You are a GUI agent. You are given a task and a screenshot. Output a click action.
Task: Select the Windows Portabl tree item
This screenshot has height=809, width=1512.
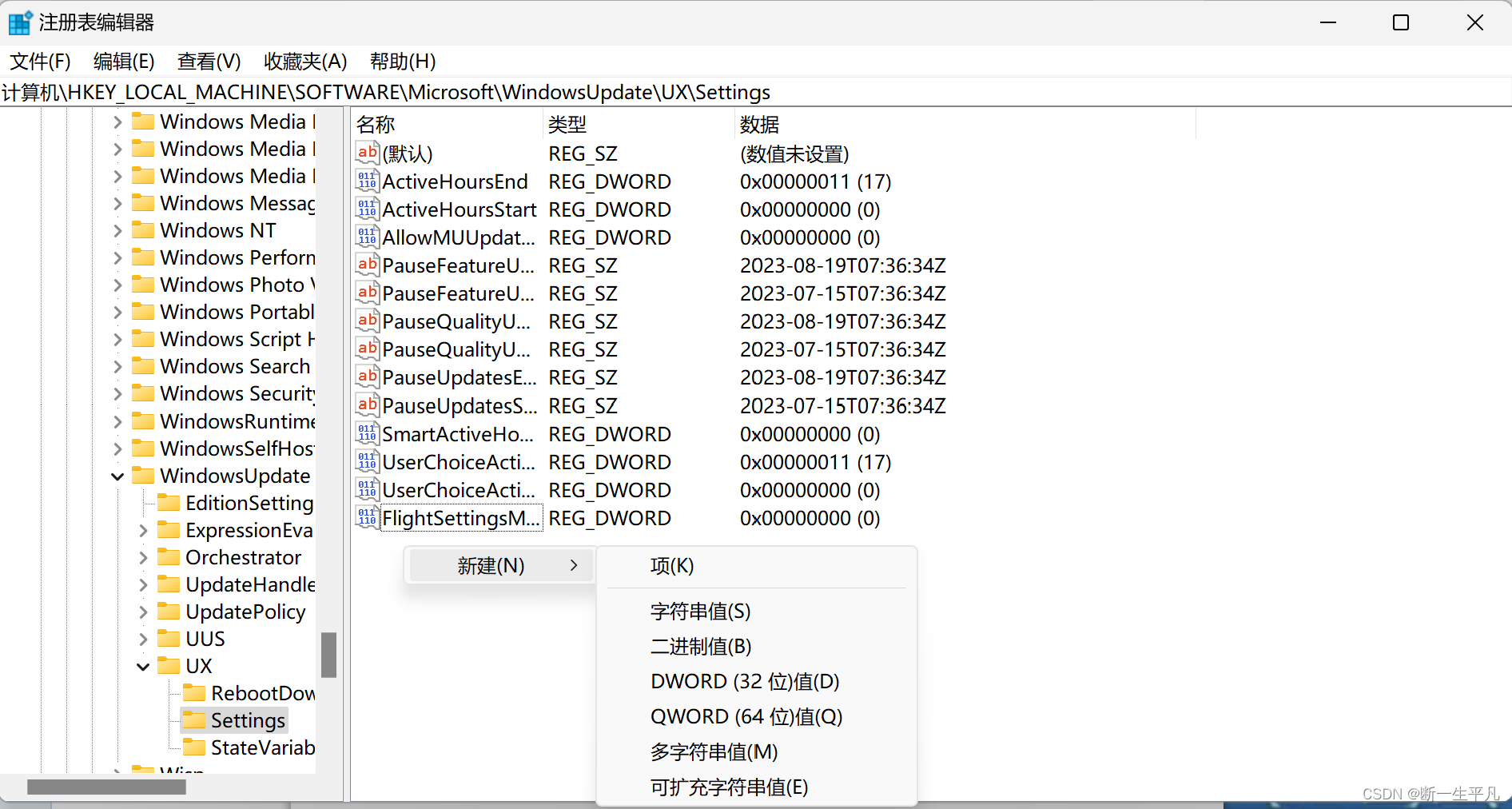pos(237,312)
